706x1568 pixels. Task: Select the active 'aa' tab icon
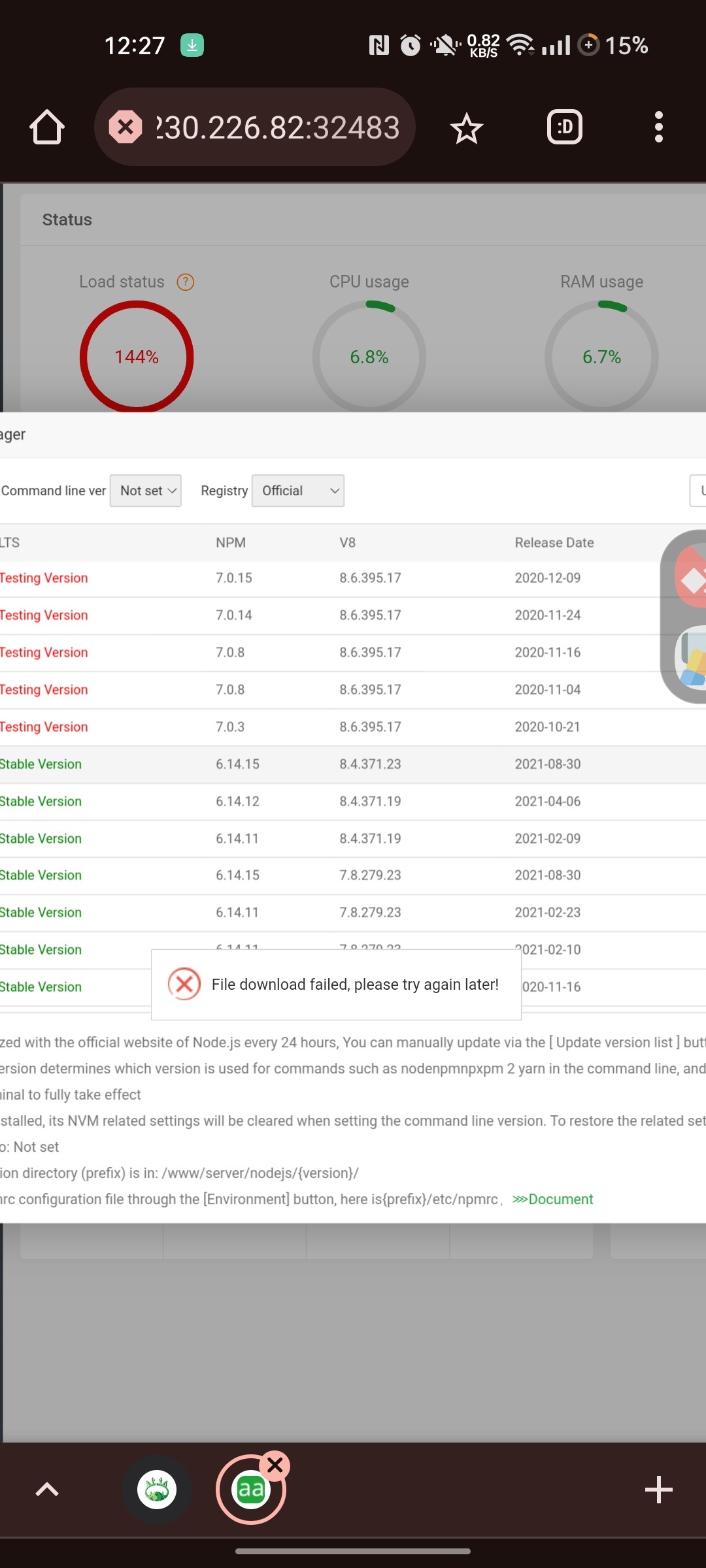click(x=251, y=1490)
